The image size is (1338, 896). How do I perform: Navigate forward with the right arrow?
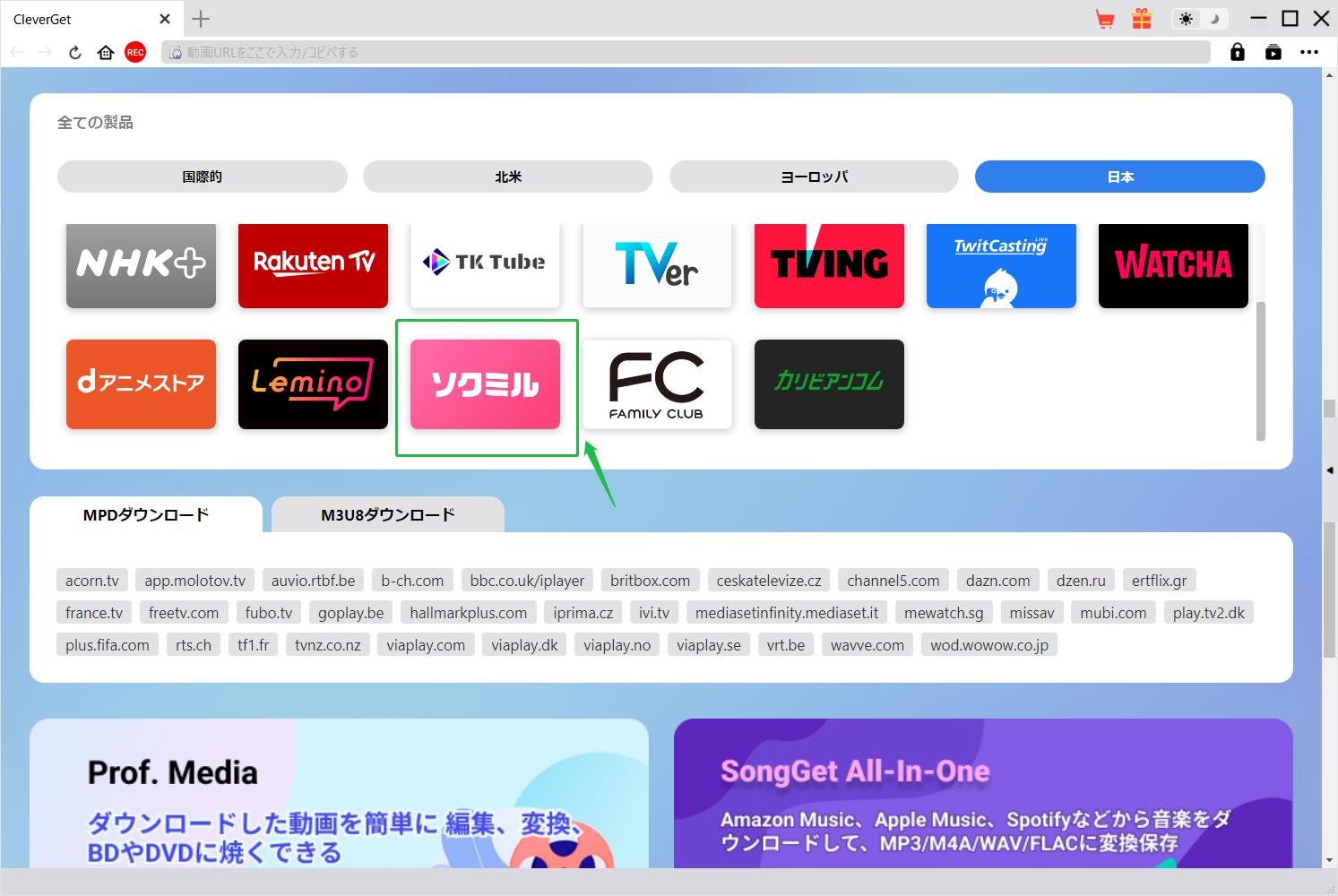45,53
